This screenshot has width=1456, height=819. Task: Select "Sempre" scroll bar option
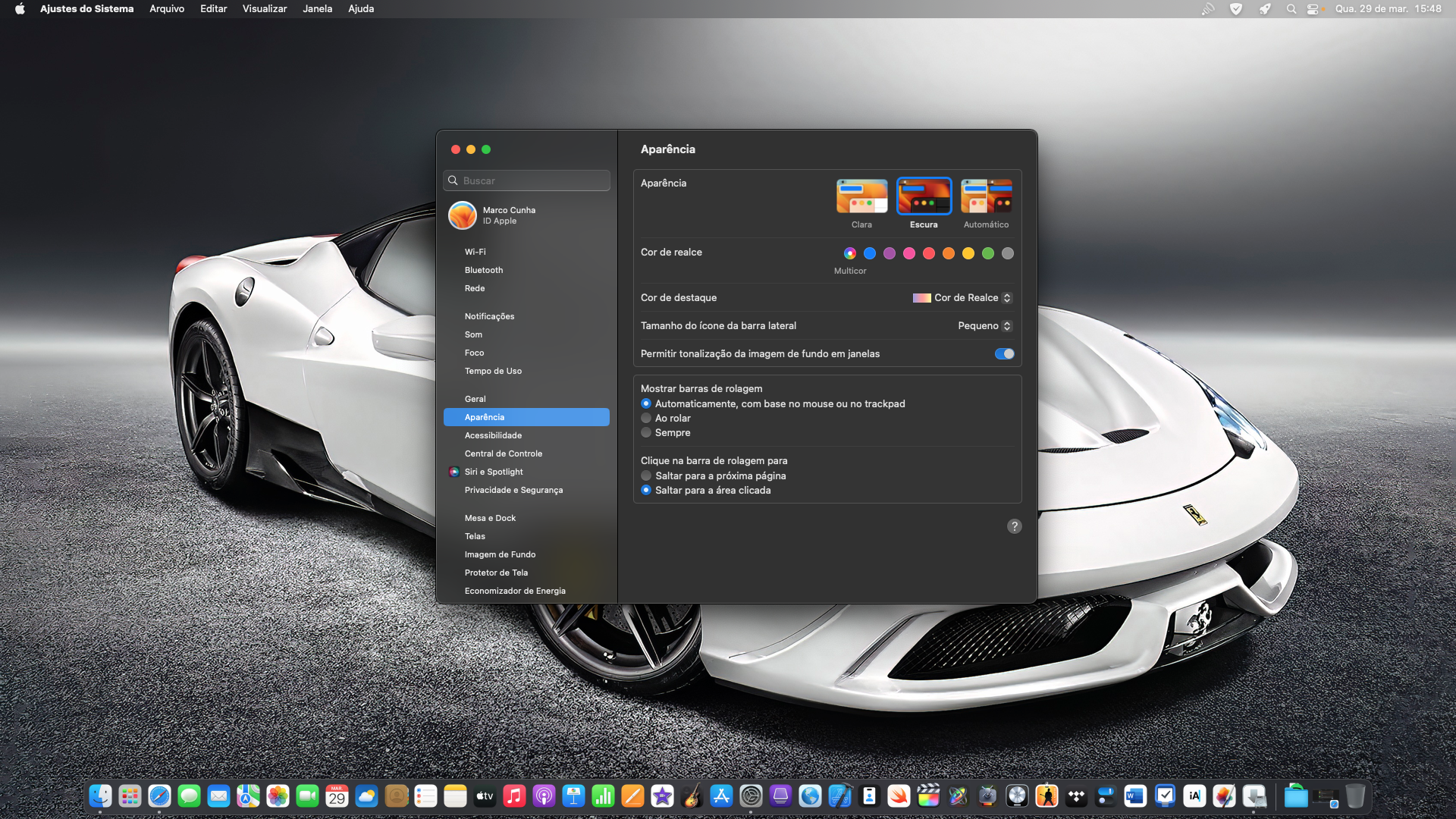pyautogui.click(x=646, y=433)
